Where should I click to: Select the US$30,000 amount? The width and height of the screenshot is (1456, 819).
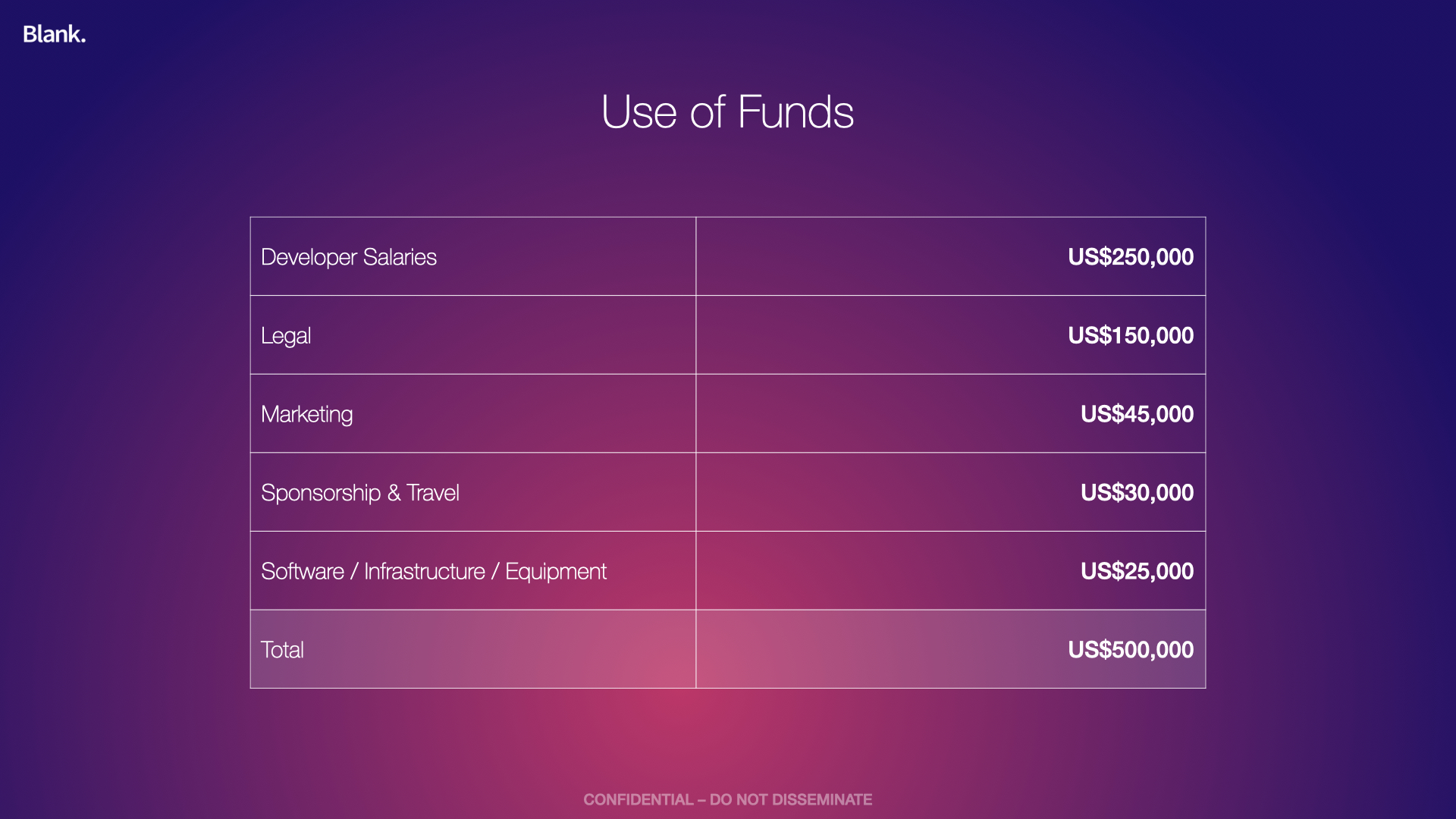[1136, 493]
